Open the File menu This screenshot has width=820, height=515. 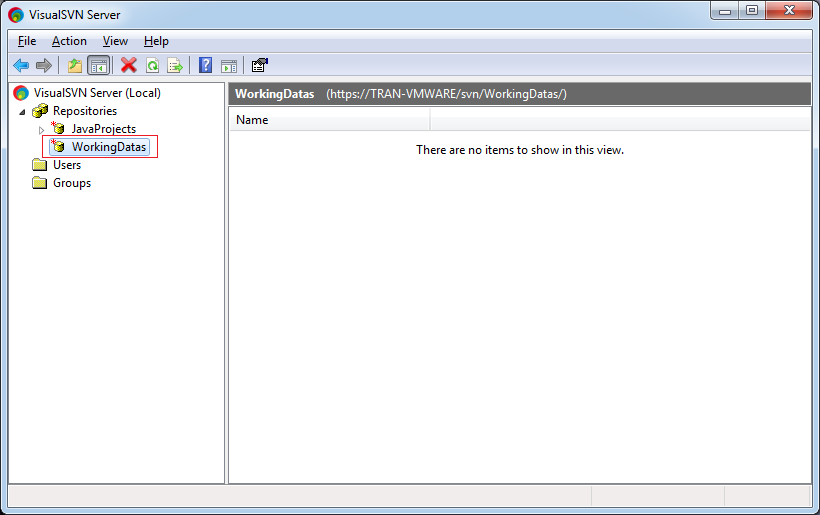[27, 41]
